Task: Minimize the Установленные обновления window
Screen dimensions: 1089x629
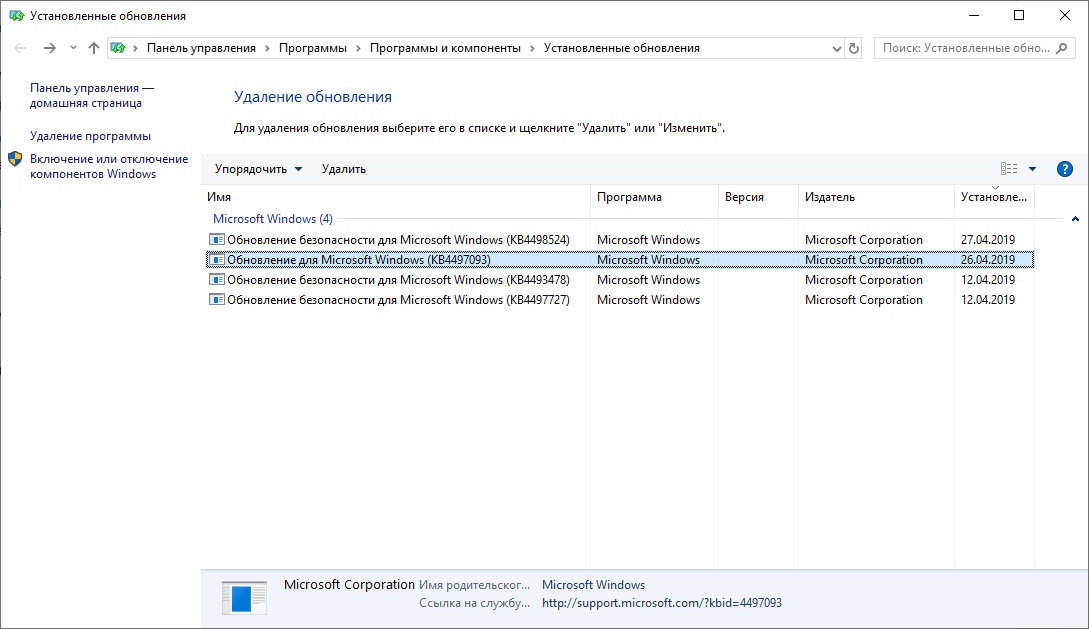Action: [974, 15]
